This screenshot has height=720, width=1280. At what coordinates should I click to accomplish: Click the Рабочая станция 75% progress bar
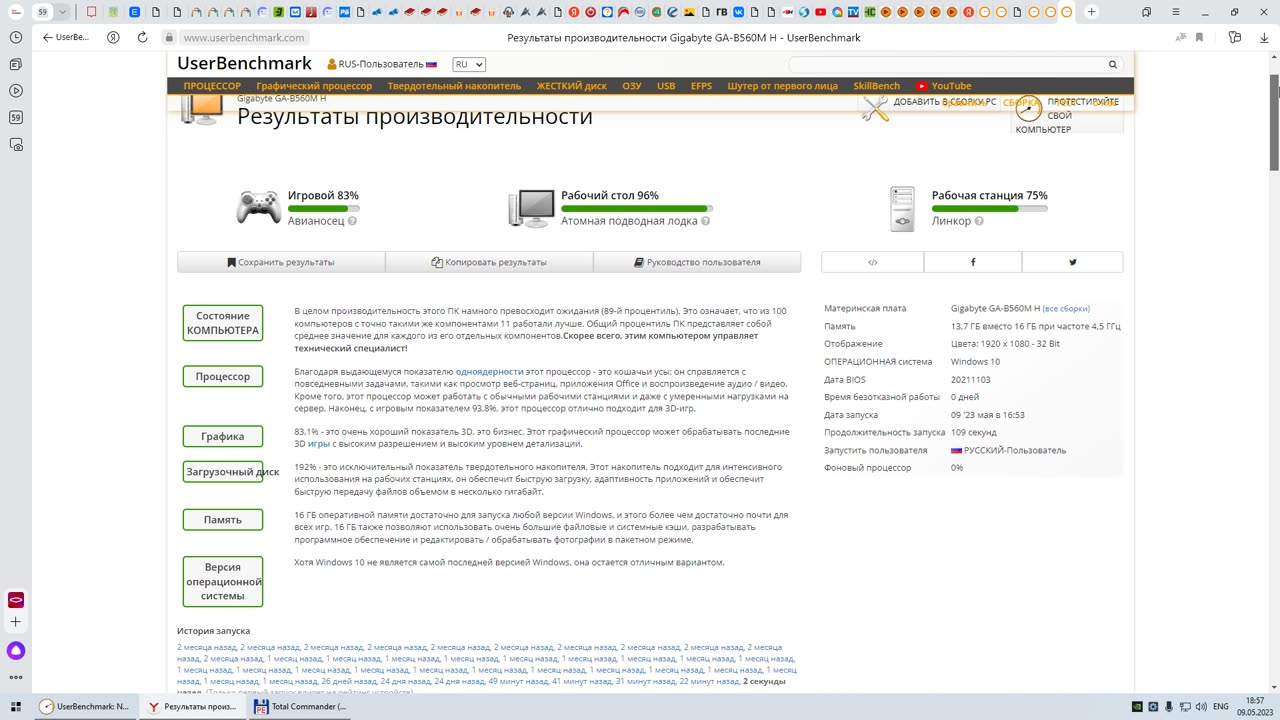(x=990, y=208)
